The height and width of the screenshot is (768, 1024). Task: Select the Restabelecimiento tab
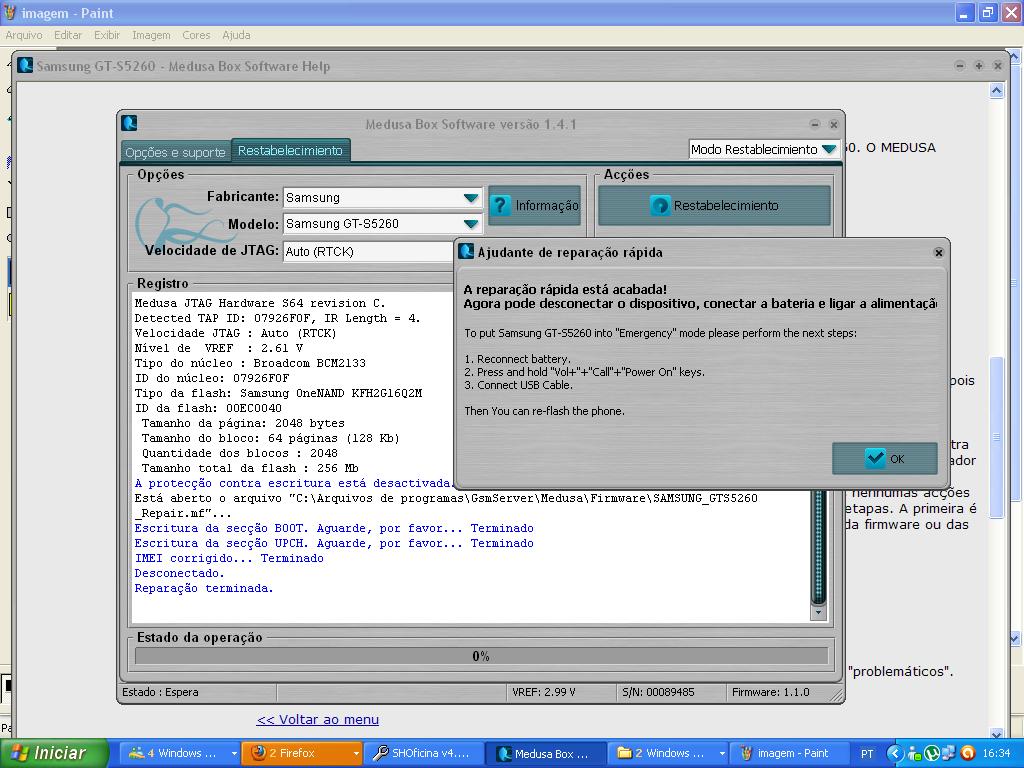click(290, 150)
